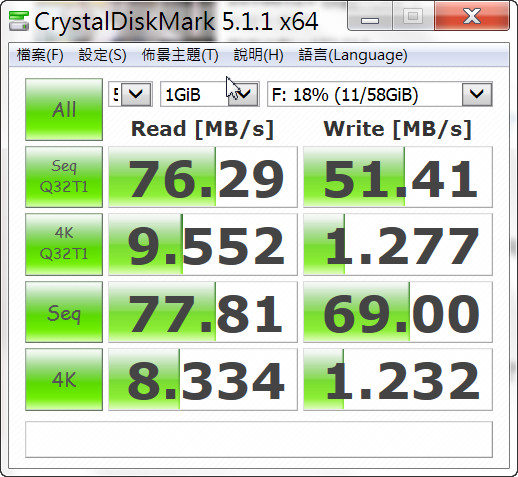Viewport: 518px width, 477px height.
Task: Start the plain 4K test
Action: pyautogui.click(x=64, y=379)
